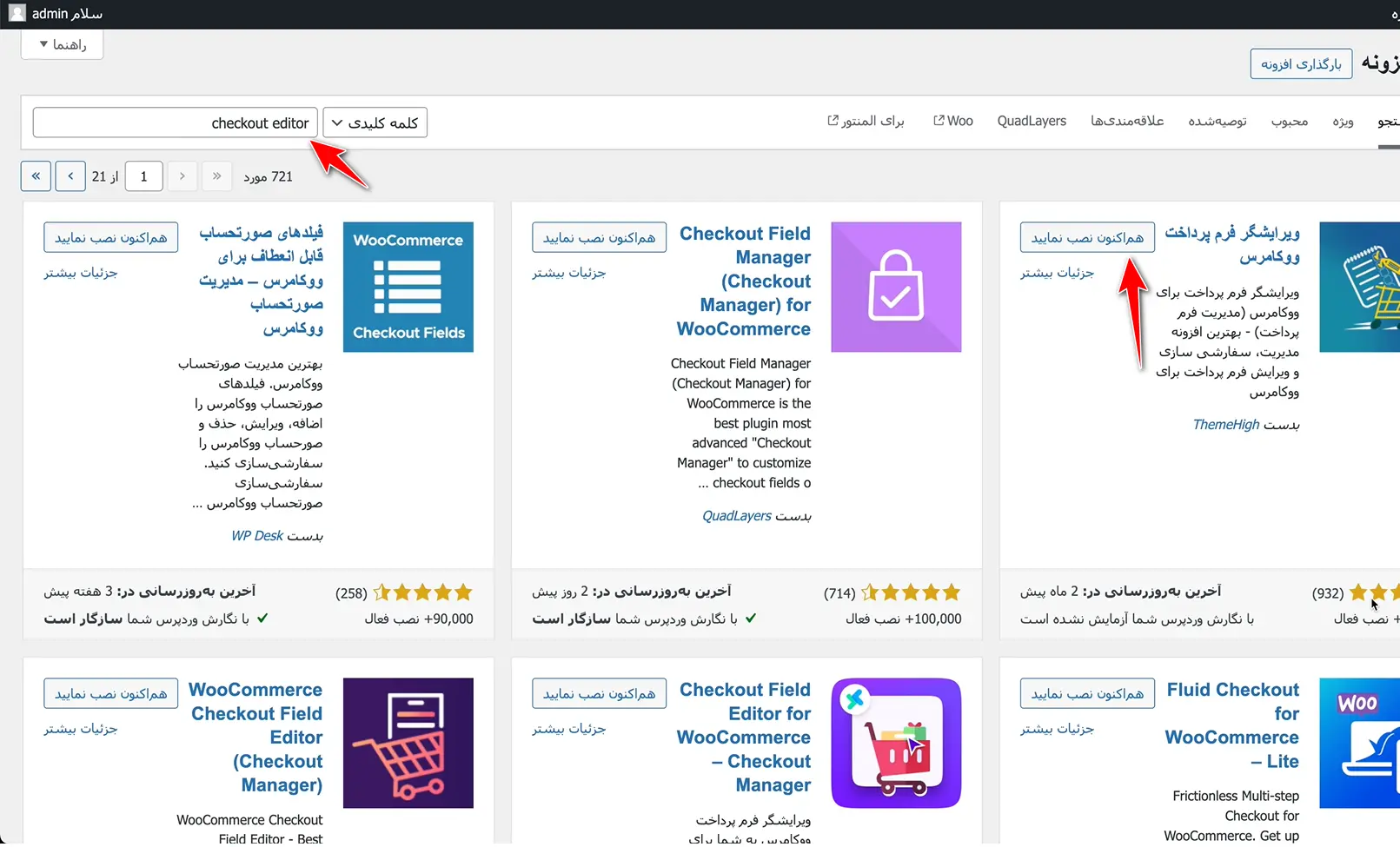1400x847 pixels.
Task: Click the star rating with 714 reviews
Action: point(911,592)
